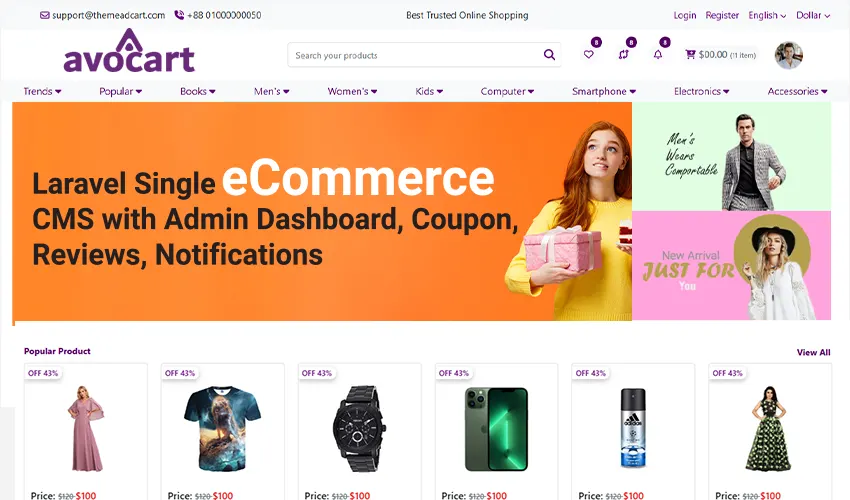Expand the Trends category menu
850x500 pixels.
pos(42,91)
